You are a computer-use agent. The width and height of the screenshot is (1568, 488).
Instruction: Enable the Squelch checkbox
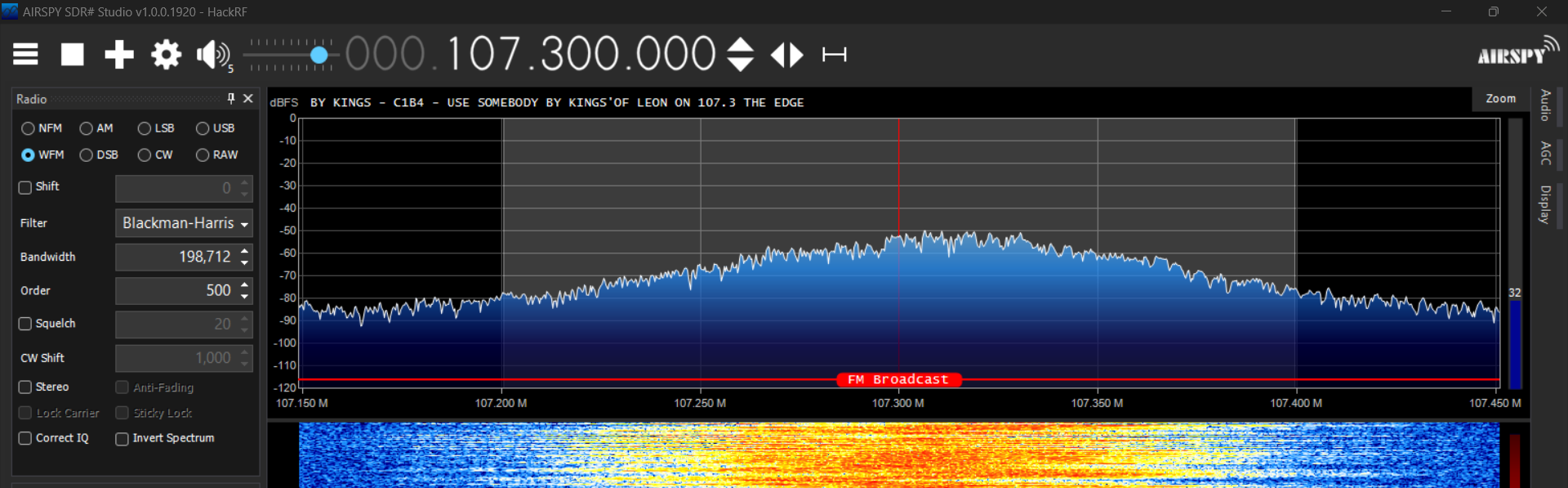25,324
